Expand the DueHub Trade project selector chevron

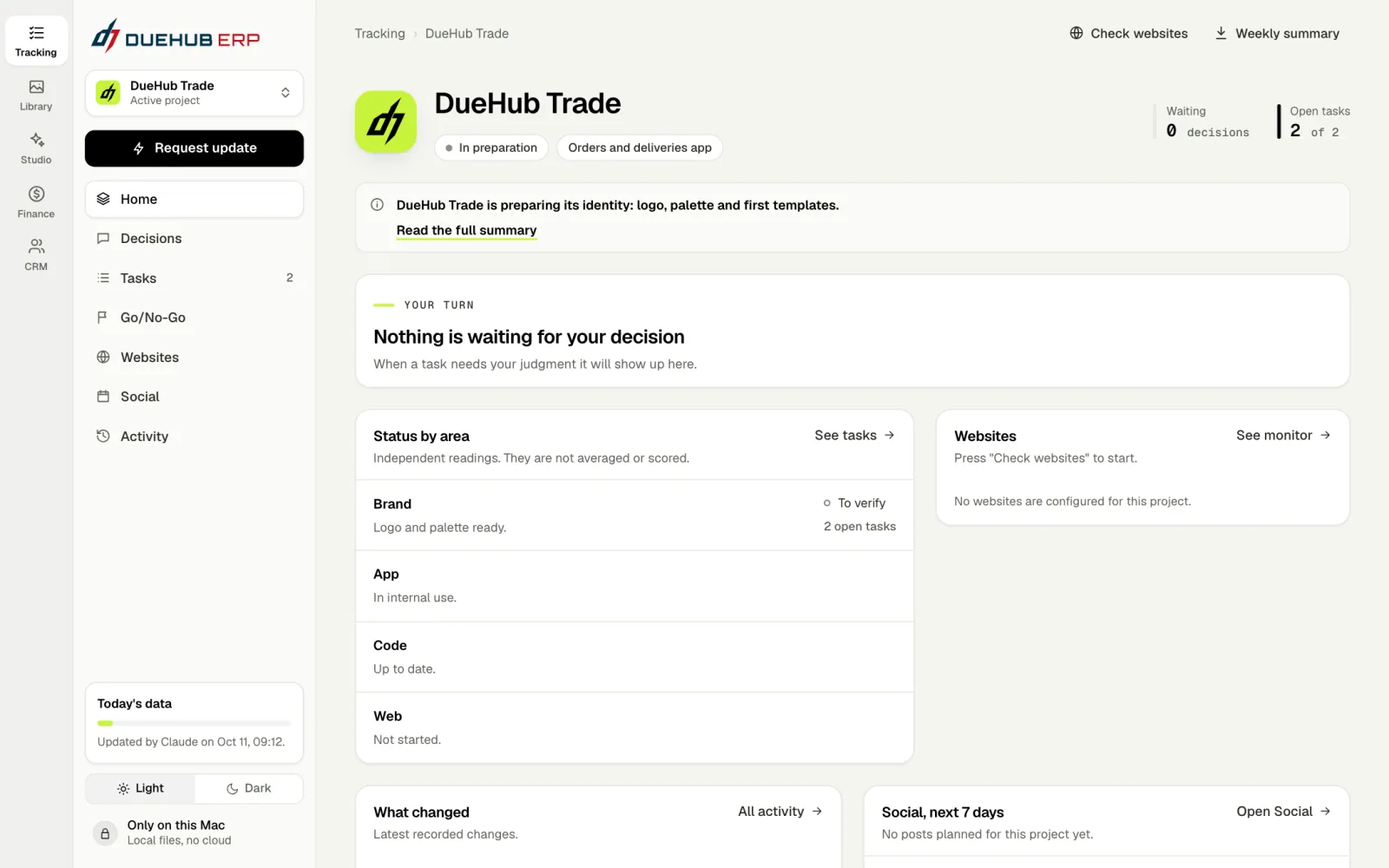pos(285,93)
